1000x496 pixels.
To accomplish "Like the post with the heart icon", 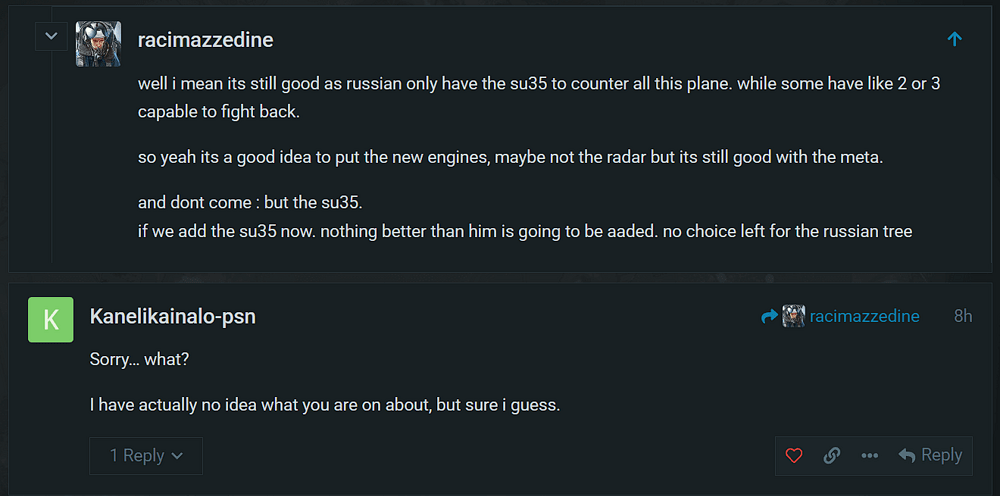I will [794, 455].
